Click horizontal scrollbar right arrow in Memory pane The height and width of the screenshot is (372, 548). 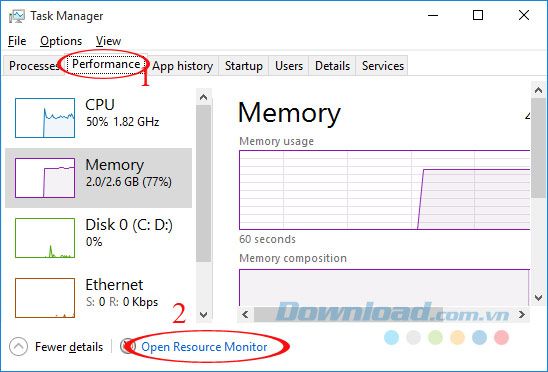pos(522,314)
